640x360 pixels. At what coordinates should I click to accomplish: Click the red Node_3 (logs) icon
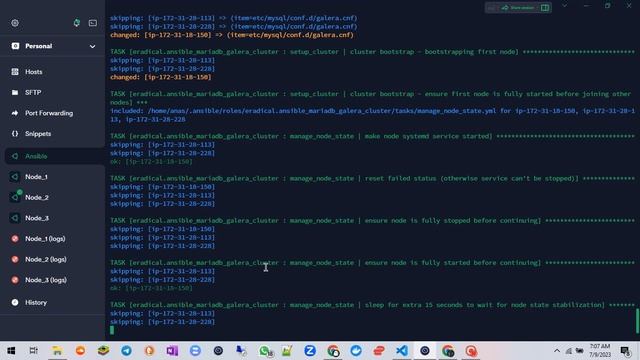point(15,280)
